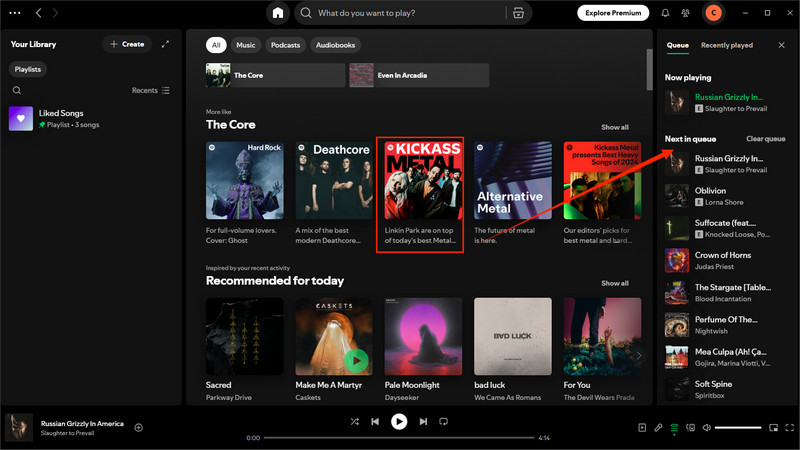Open the Deathcore playlist cover

(334, 181)
